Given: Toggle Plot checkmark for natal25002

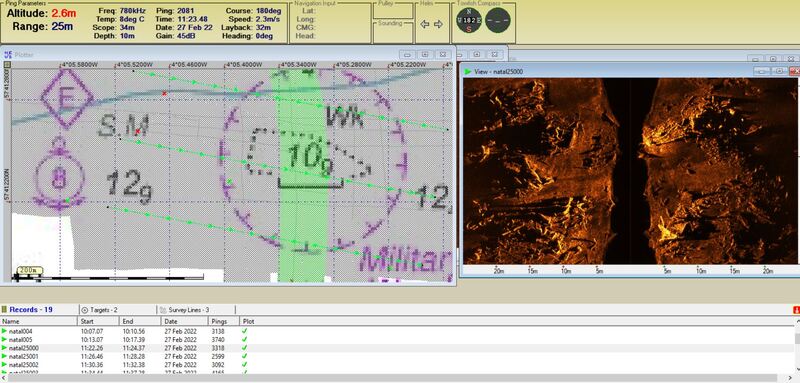Looking at the screenshot, I should click(244, 365).
